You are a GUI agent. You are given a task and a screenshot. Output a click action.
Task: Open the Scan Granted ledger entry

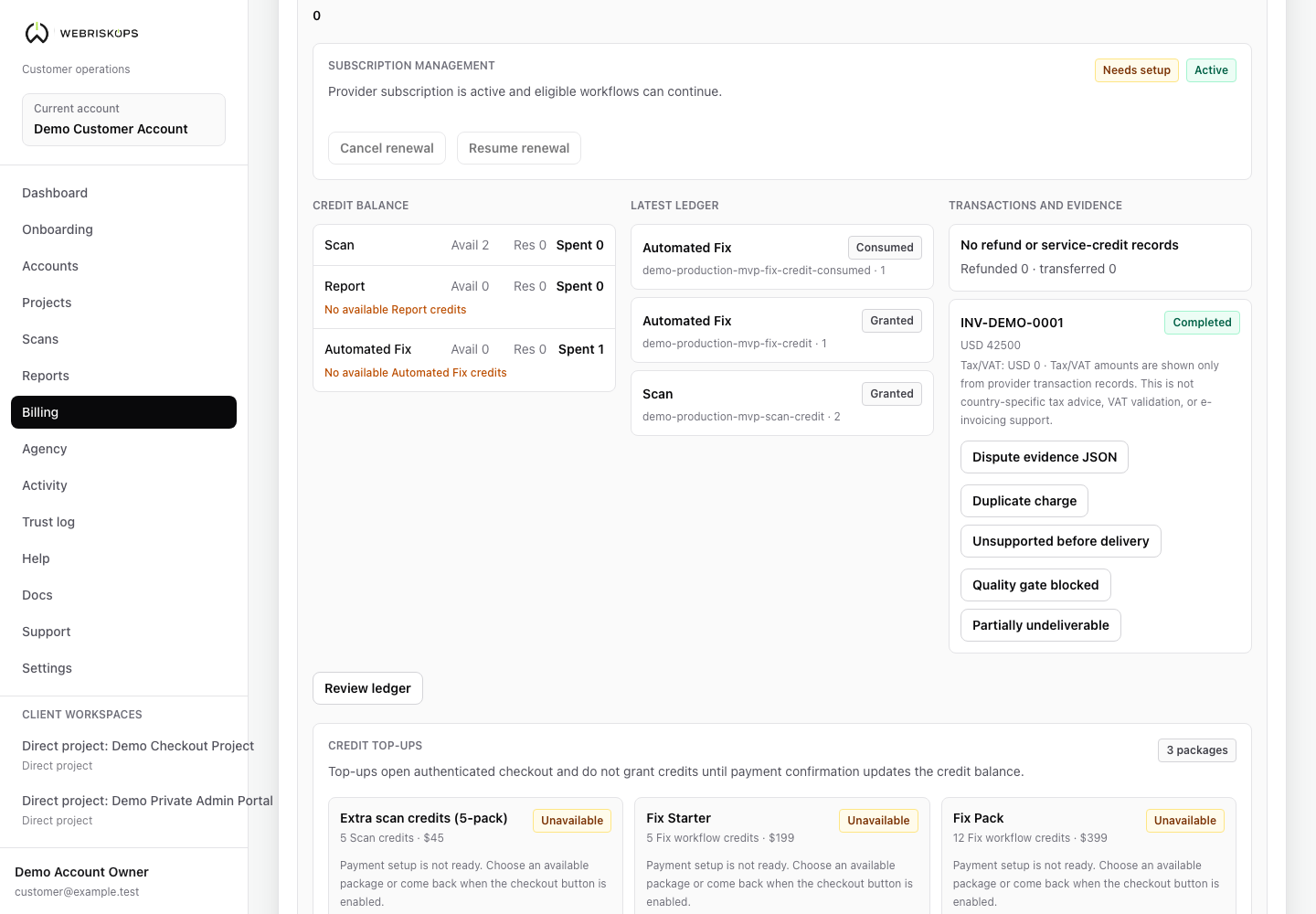click(782, 403)
